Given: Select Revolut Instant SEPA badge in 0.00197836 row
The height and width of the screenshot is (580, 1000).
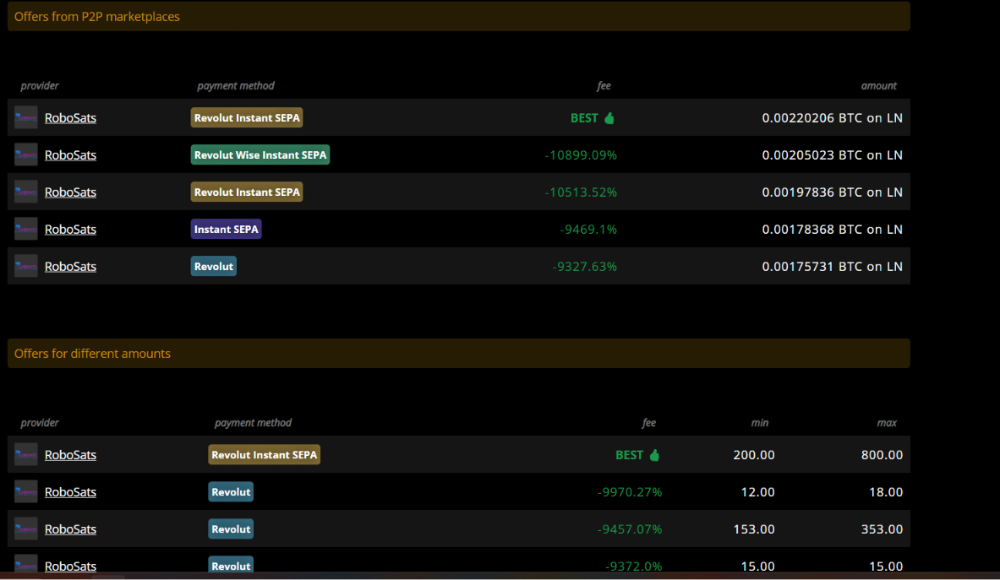Looking at the screenshot, I should [247, 192].
